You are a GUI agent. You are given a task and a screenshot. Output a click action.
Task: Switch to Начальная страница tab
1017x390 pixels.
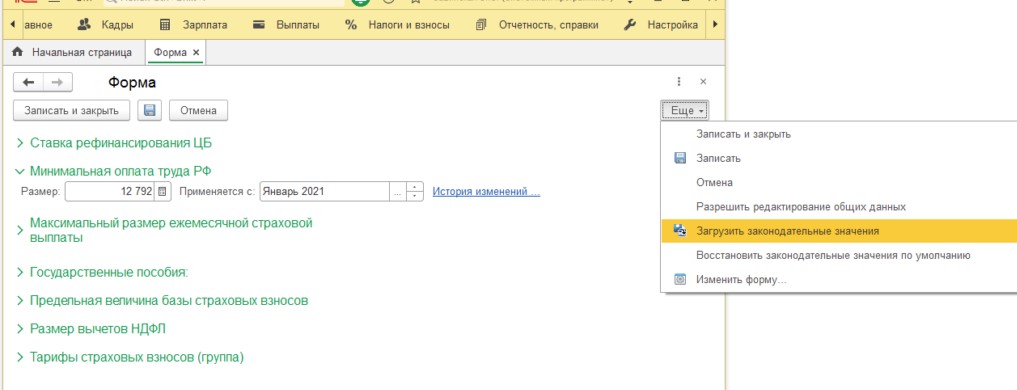tap(73, 53)
